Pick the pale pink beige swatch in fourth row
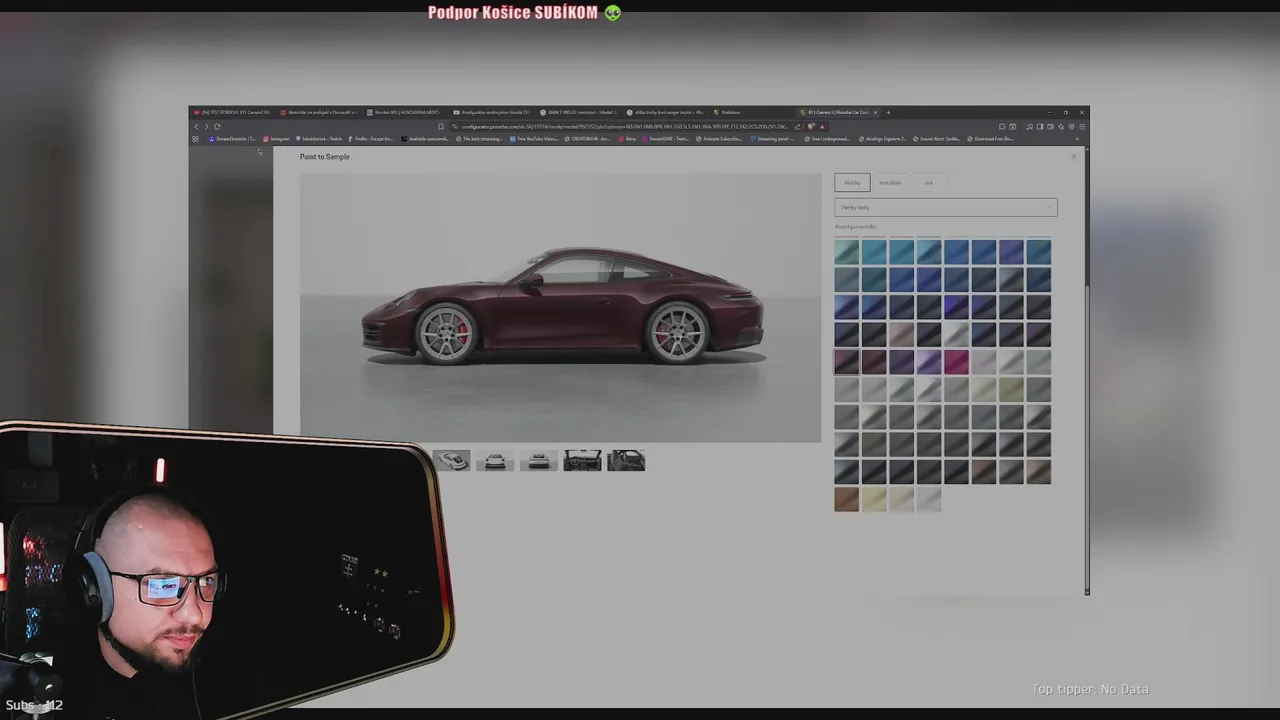 point(902,334)
